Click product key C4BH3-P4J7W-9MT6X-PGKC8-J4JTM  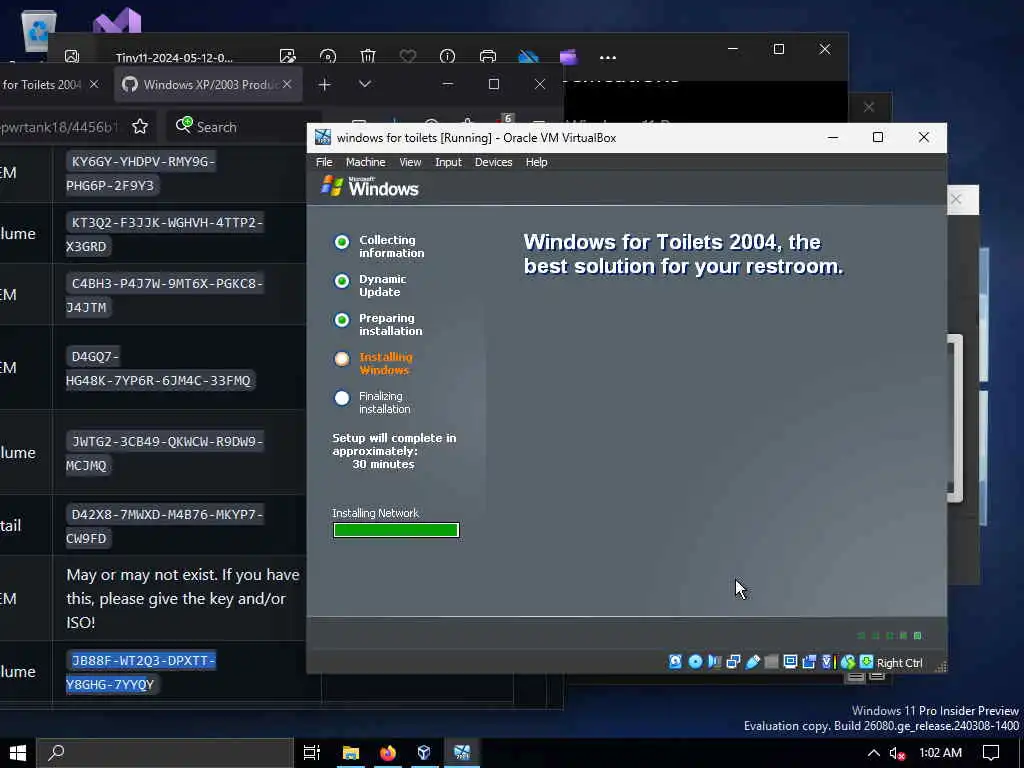point(165,295)
